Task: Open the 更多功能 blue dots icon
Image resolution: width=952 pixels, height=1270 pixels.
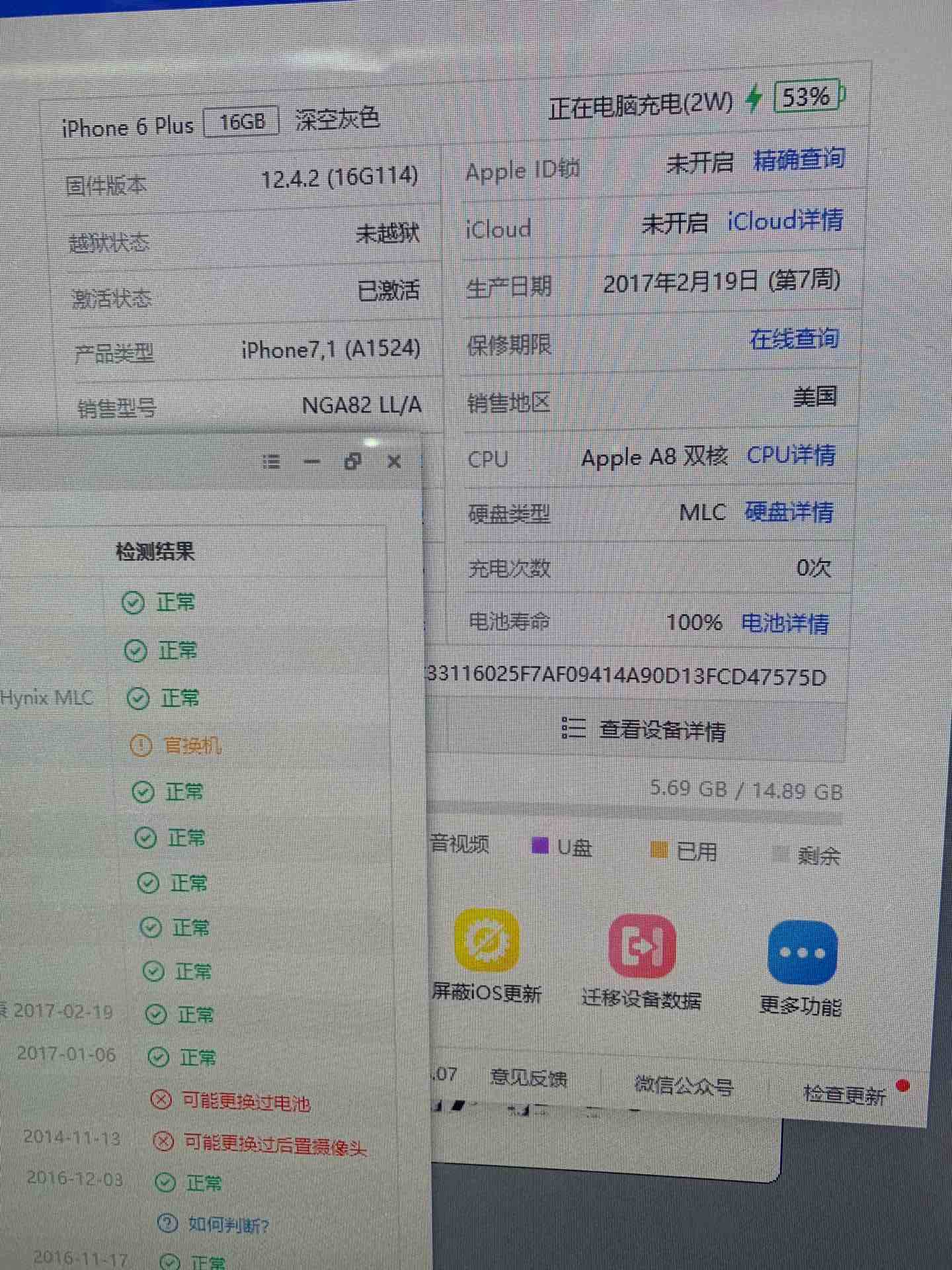Action: tap(802, 952)
